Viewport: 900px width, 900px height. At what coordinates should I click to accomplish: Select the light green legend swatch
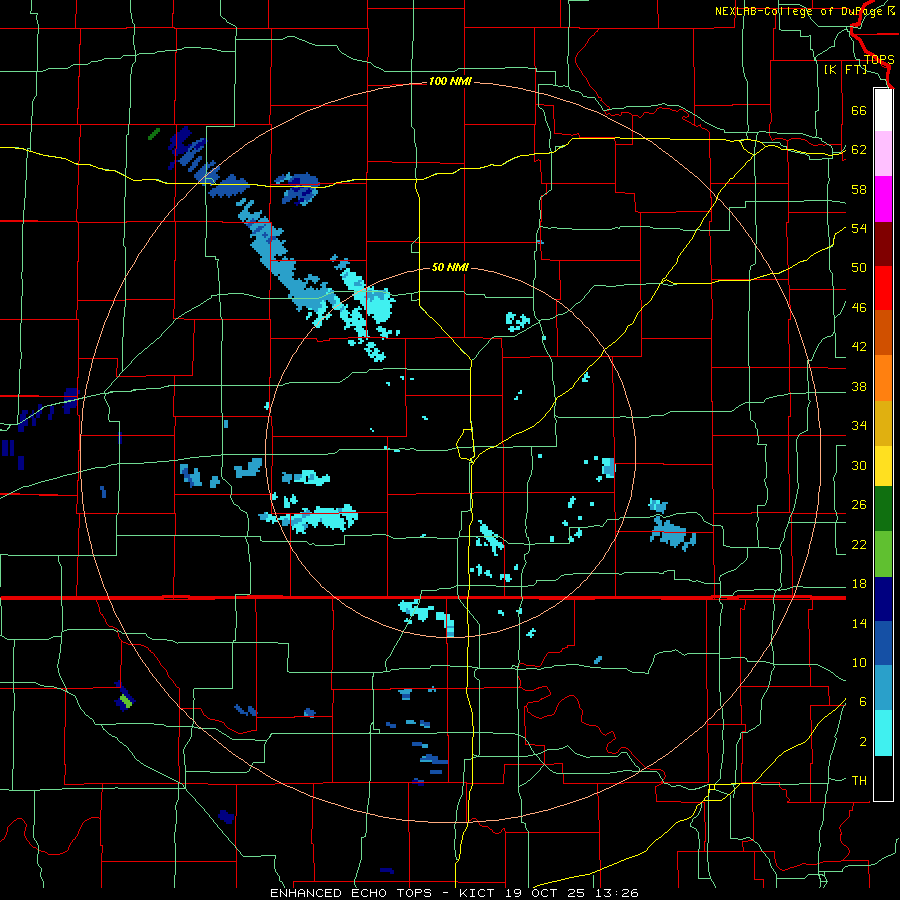click(883, 554)
